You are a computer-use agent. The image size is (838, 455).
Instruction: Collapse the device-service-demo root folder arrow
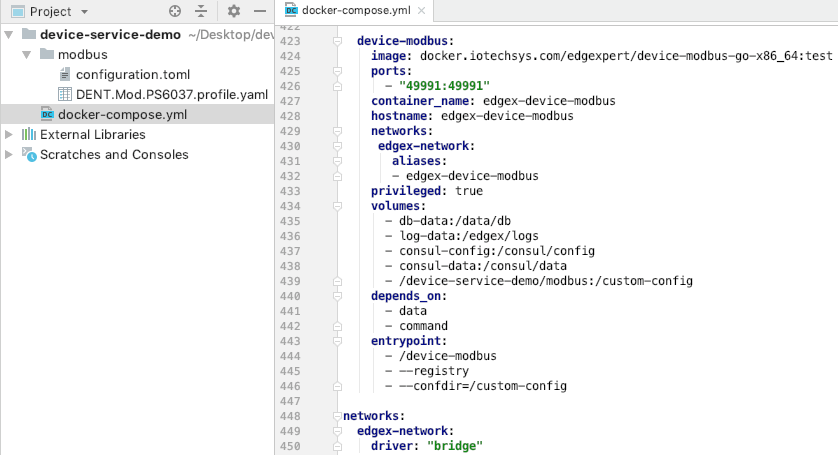click(10, 34)
